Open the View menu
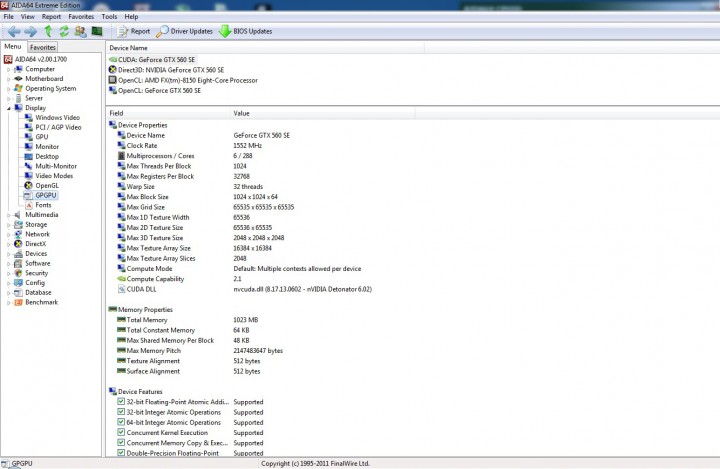Viewport: 720px width, 469px height. (x=28, y=17)
